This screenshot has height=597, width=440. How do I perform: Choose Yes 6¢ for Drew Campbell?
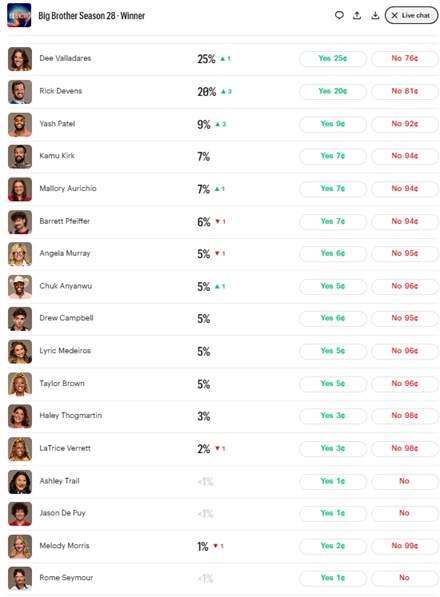[x=333, y=318]
